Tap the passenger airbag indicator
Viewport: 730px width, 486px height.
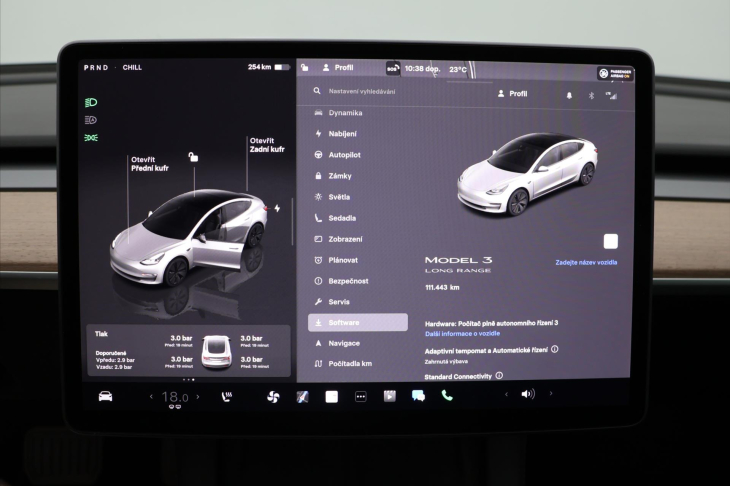pyautogui.click(x=615, y=74)
